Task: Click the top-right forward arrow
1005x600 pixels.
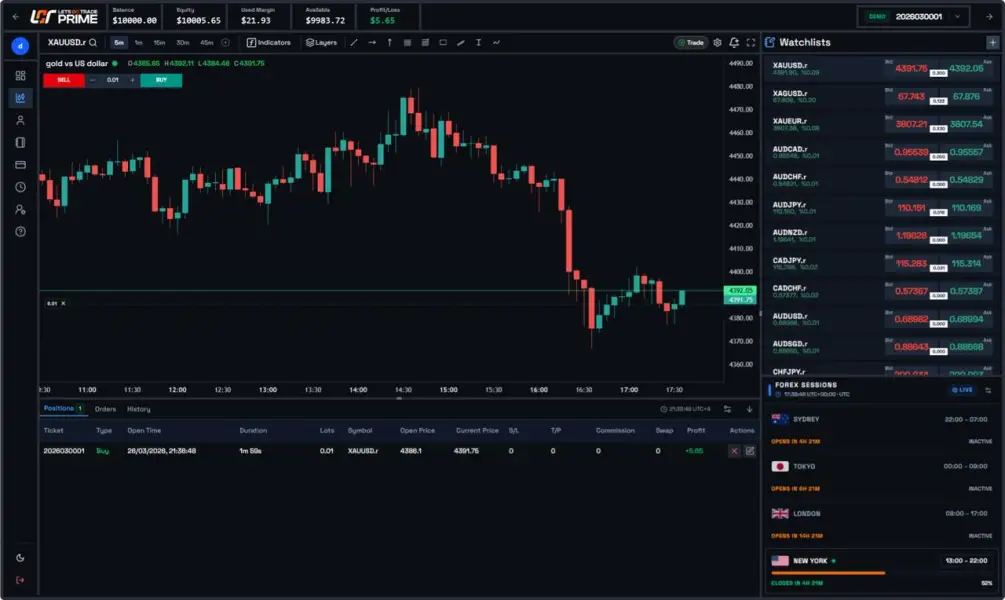Action: [989, 17]
